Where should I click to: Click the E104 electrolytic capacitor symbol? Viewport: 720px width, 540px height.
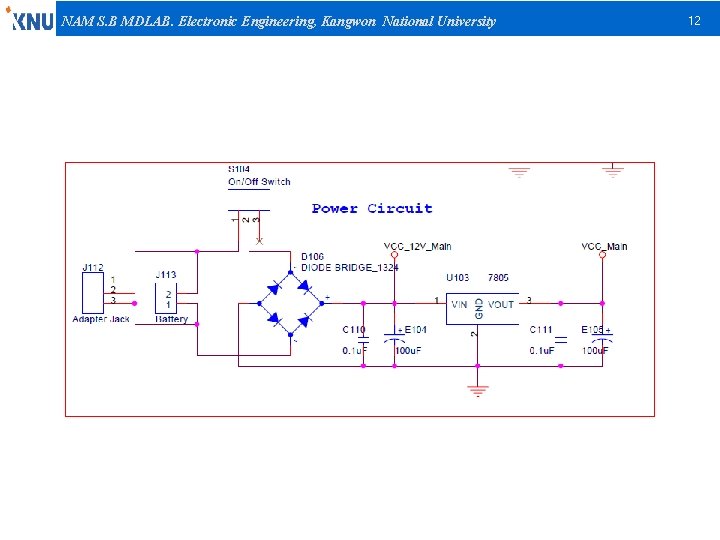coord(394,338)
